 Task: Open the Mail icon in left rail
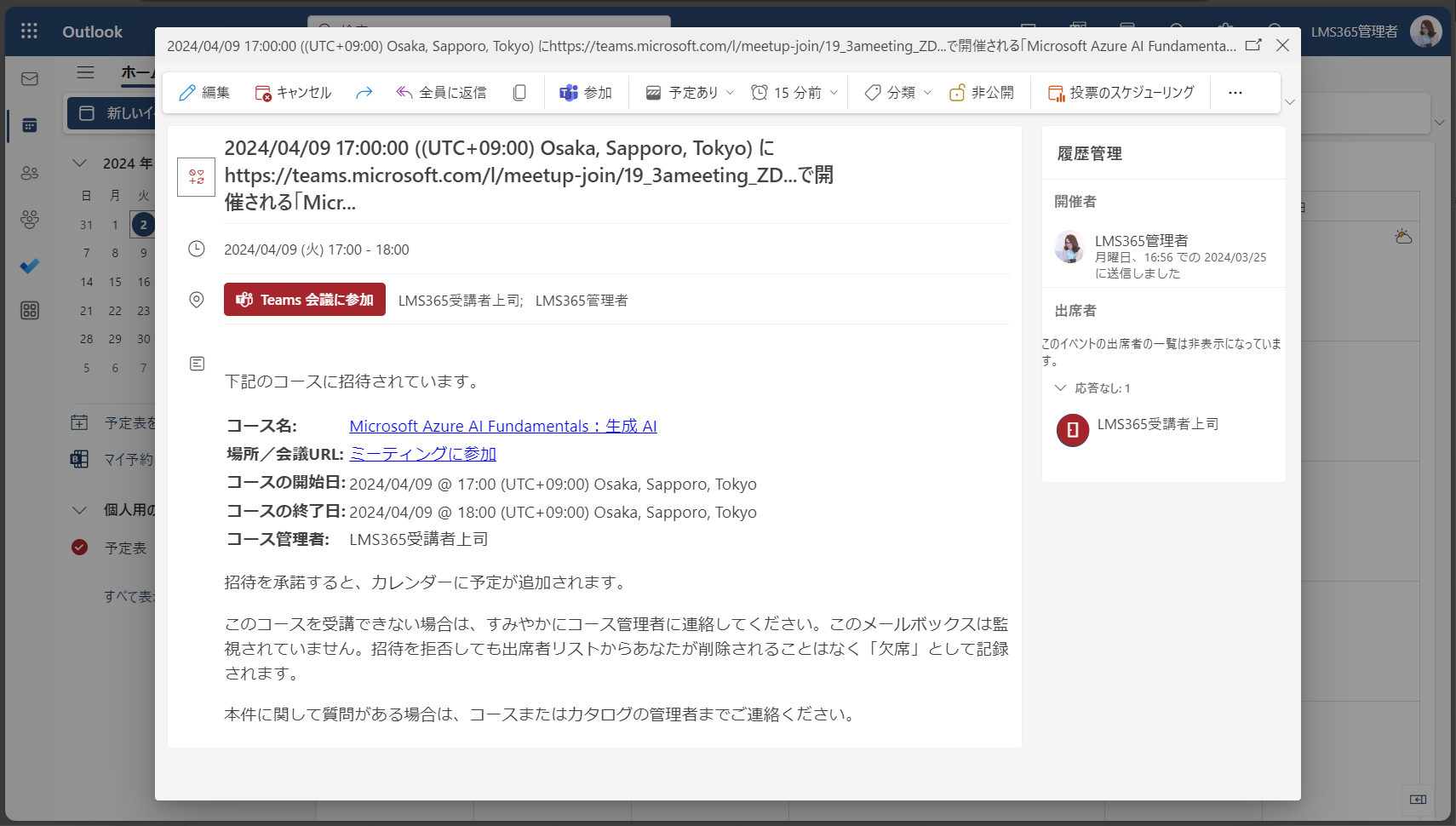[30, 79]
